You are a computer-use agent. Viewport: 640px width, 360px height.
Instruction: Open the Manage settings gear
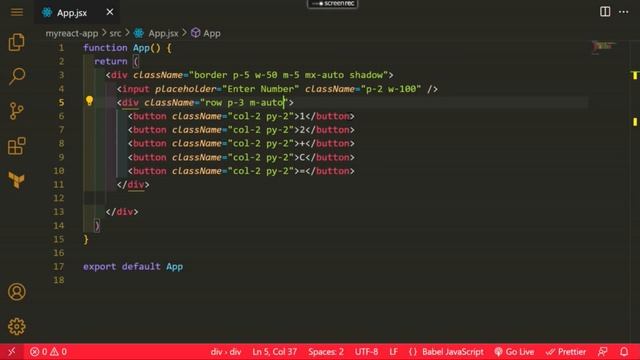pos(17,327)
